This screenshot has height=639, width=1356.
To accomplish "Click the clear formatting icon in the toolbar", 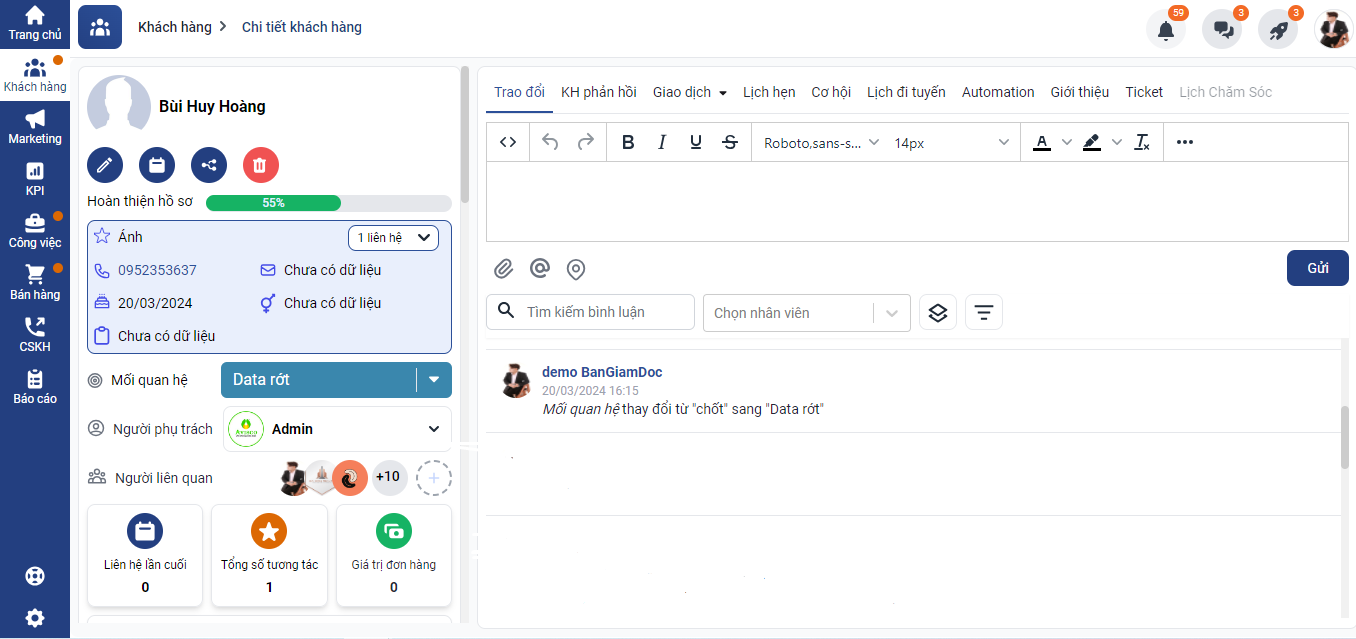I will pyautogui.click(x=1142, y=142).
